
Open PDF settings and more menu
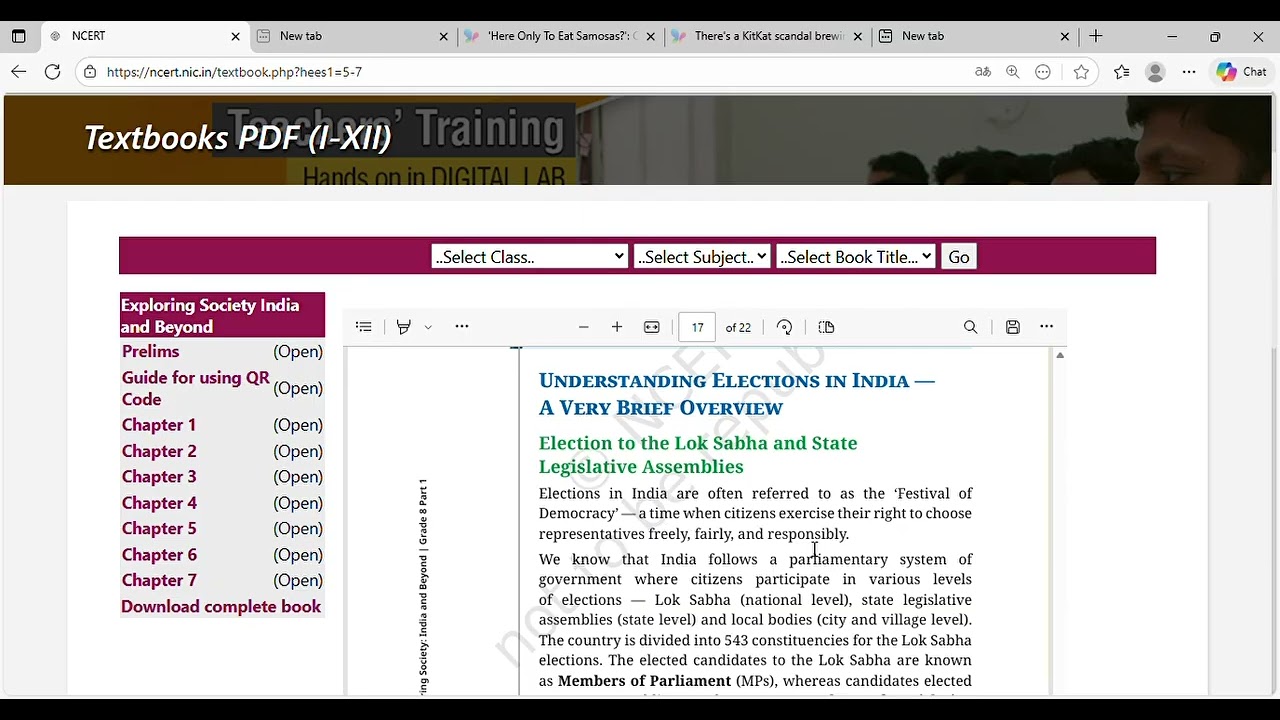(1047, 326)
